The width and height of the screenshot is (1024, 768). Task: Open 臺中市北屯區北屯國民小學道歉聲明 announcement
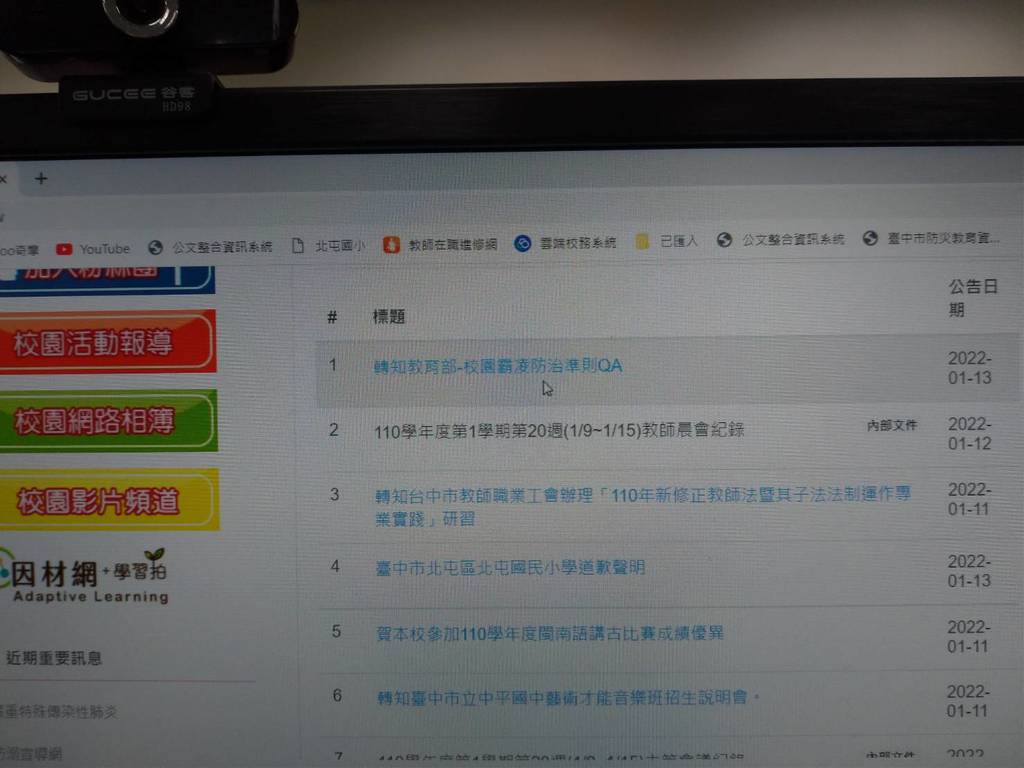click(x=510, y=568)
